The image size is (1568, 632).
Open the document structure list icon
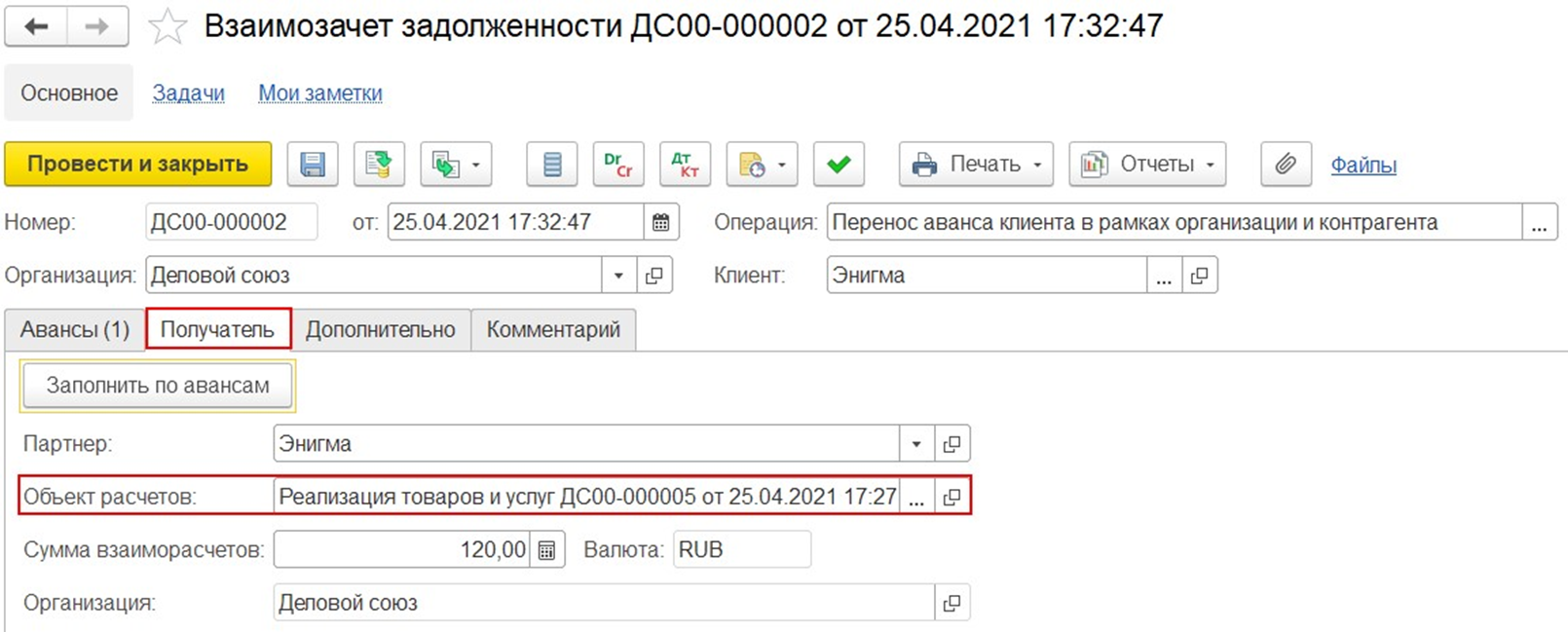pos(552,165)
